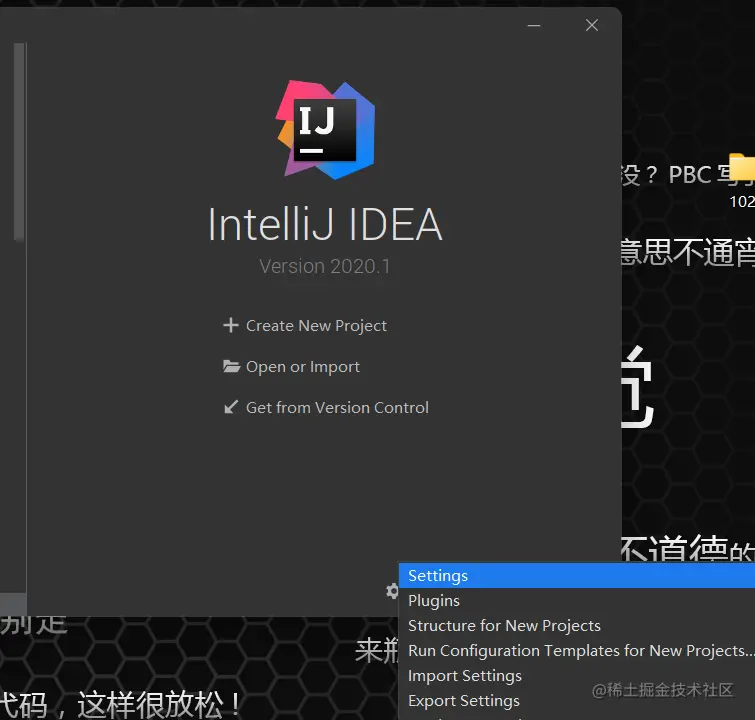Click the plus icon for new project
Screen dimensions: 755x720
coord(231,325)
